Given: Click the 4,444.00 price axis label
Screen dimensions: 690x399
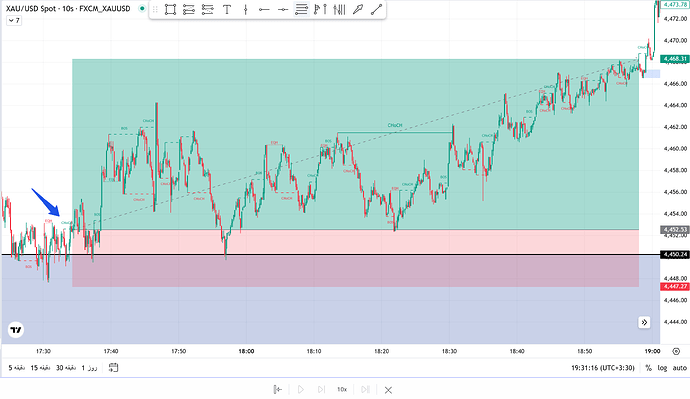Looking at the screenshot, I should 675,322.
